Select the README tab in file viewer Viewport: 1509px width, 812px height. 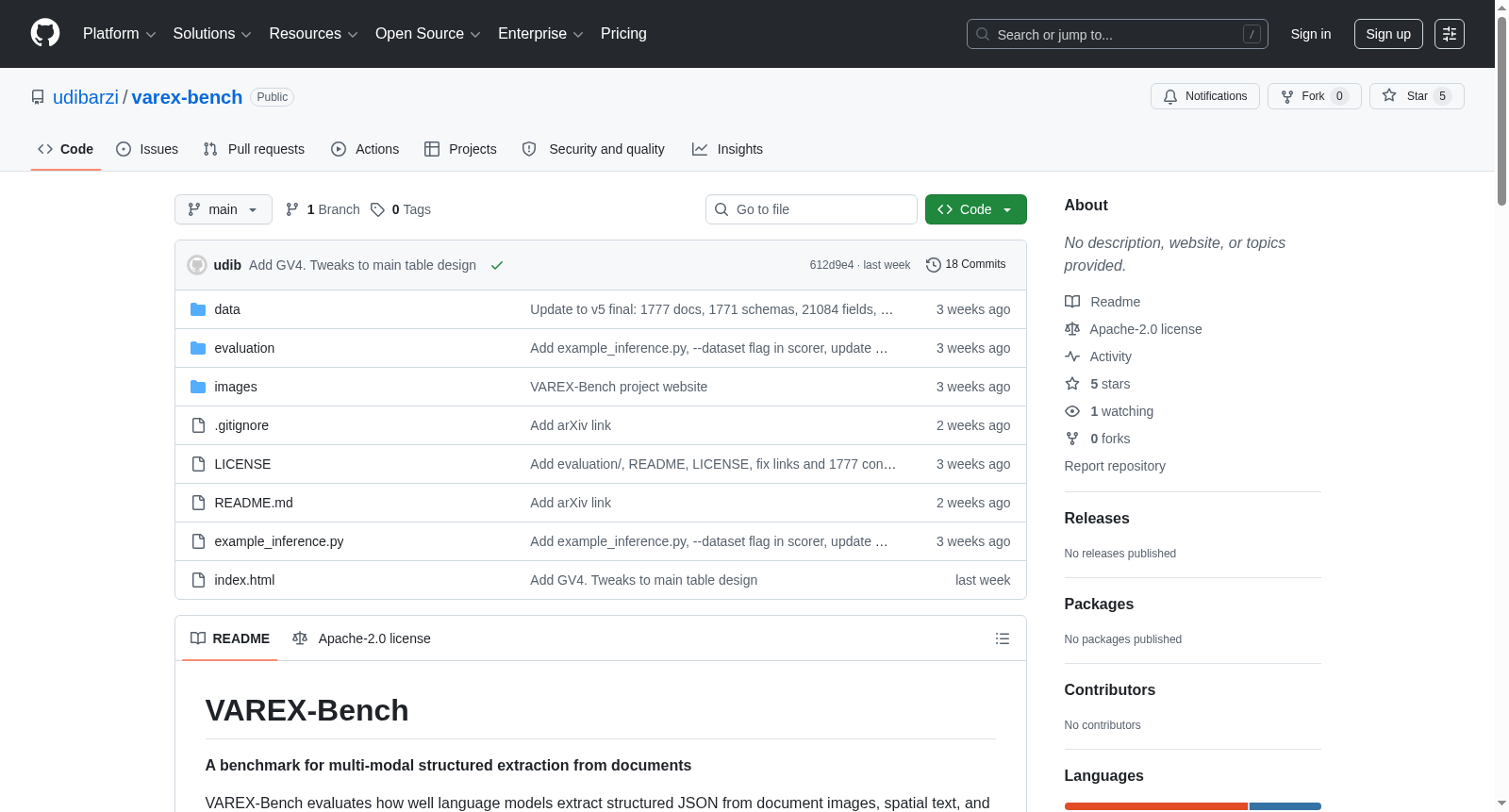click(x=230, y=638)
